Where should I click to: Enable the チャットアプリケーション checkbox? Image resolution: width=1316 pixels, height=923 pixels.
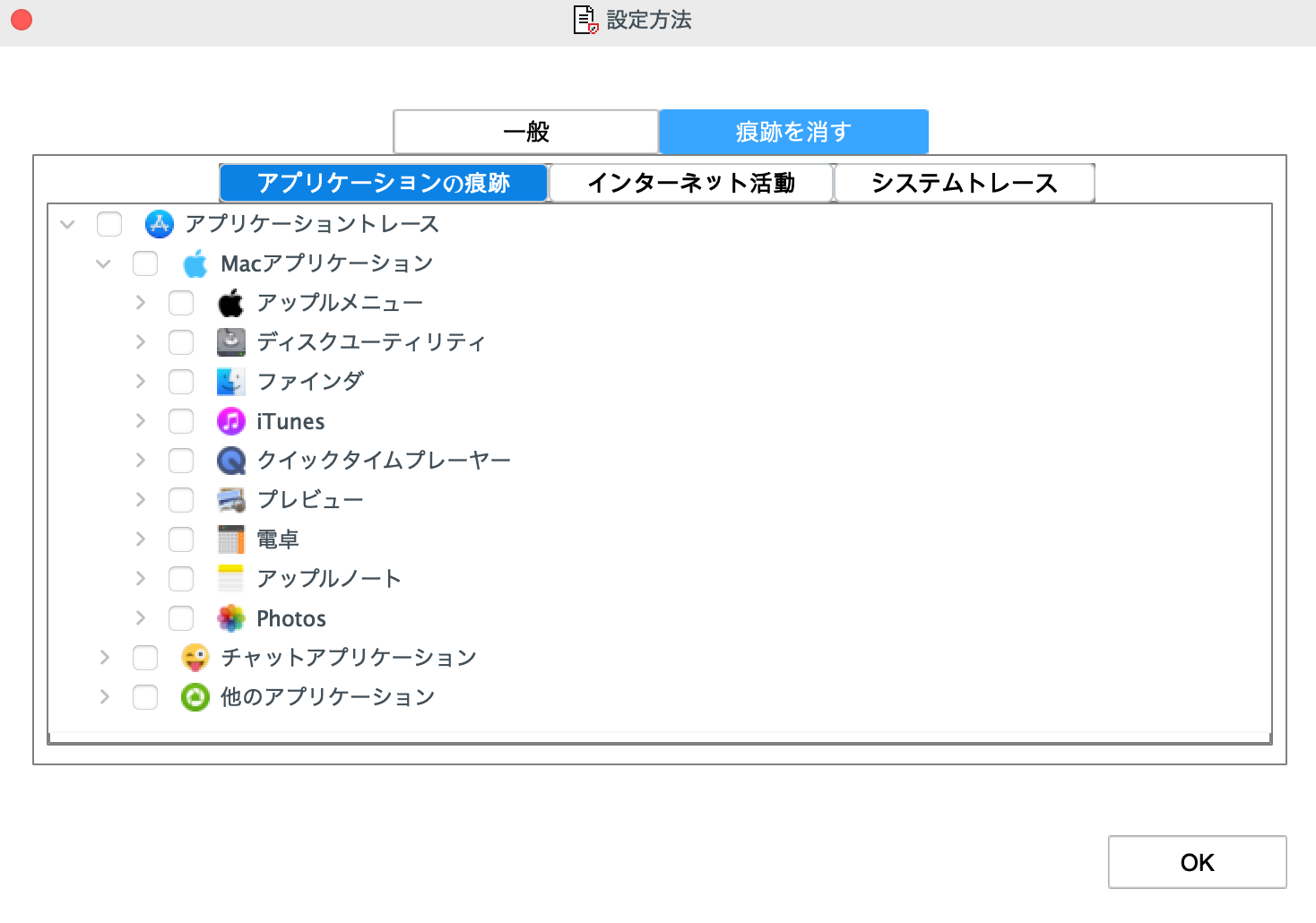pos(145,658)
